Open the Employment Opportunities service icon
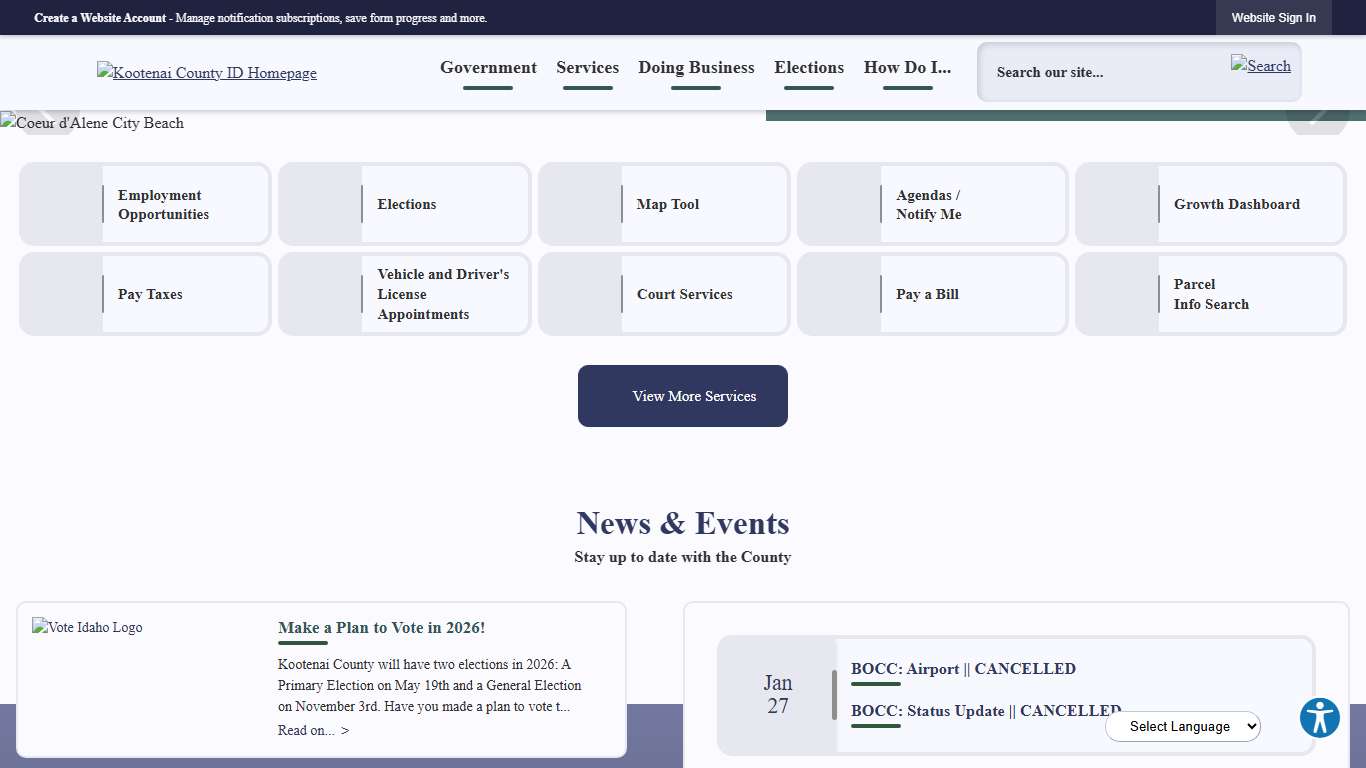The width and height of the screenshot is (1366, 768). (x=144, y=204)
